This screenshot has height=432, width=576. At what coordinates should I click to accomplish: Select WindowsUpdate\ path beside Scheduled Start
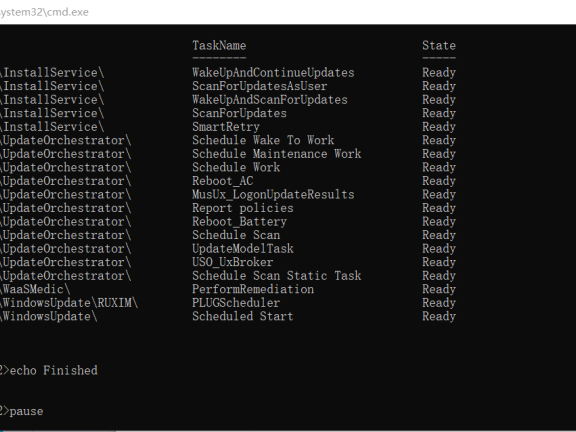(48, 316)
